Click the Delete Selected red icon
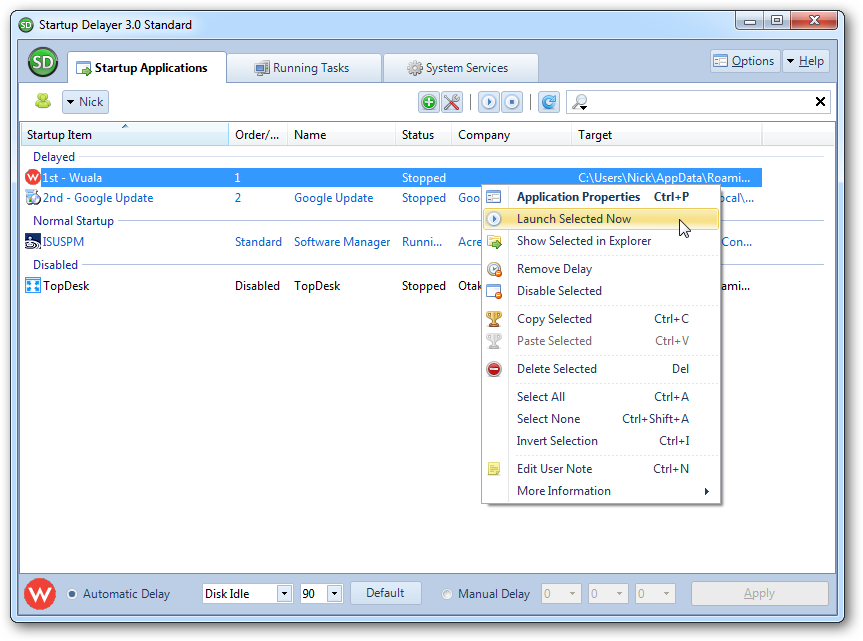This screenshot has height=641, width=863. (494, 369)
